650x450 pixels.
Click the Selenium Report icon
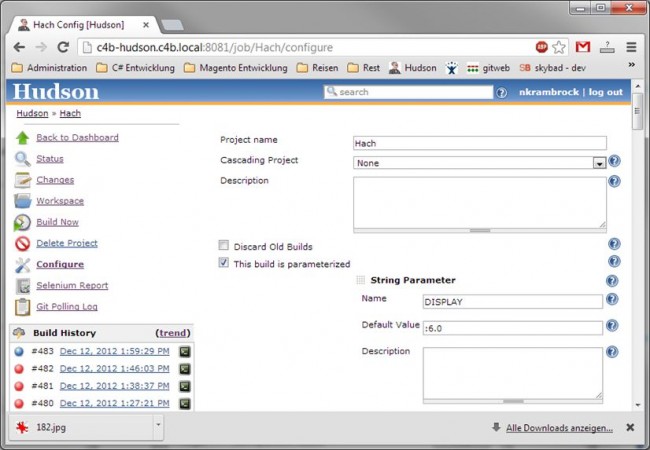pos(22,285)
